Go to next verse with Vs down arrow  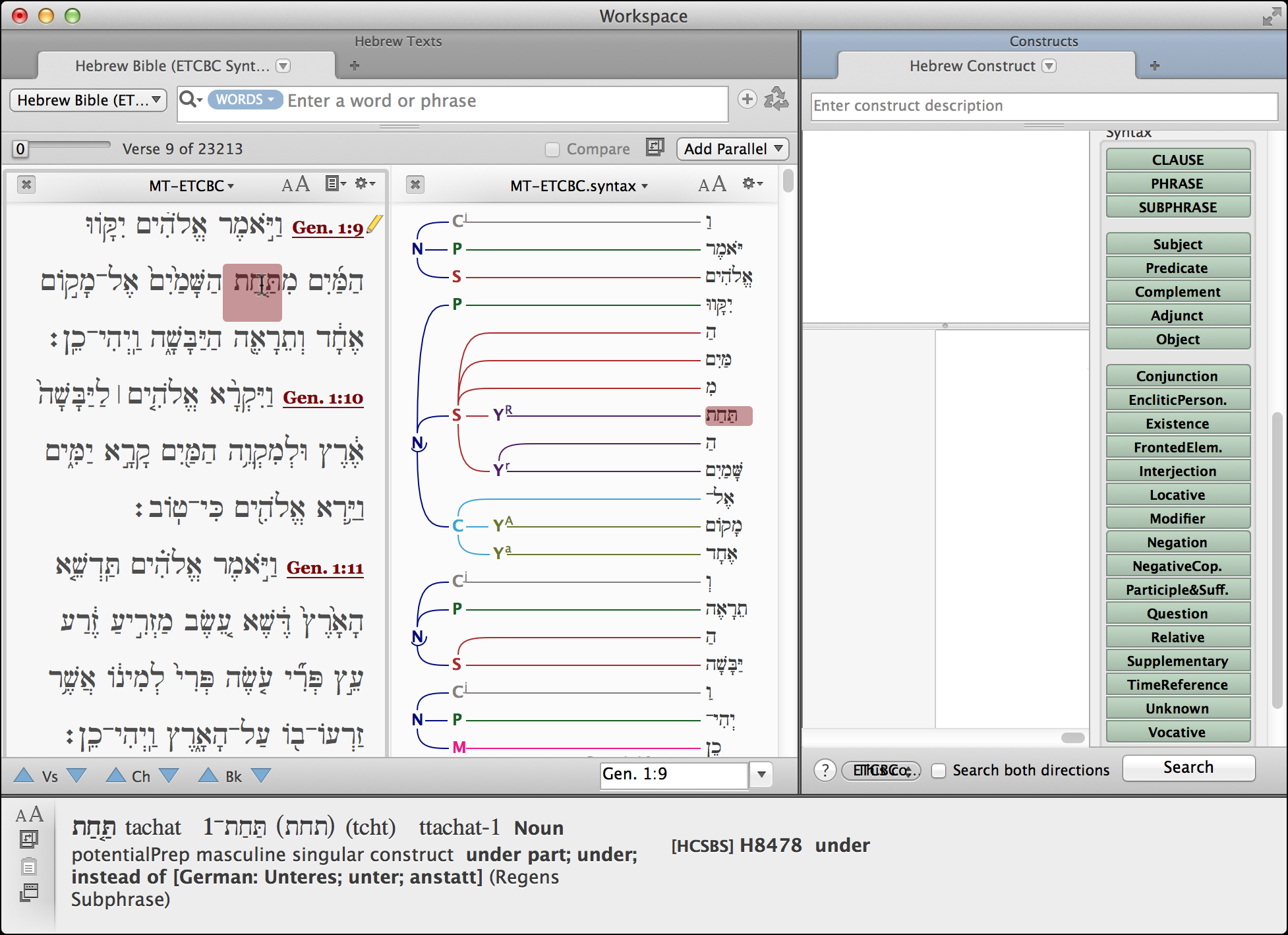pyautogui.click(x=76, y=775)
